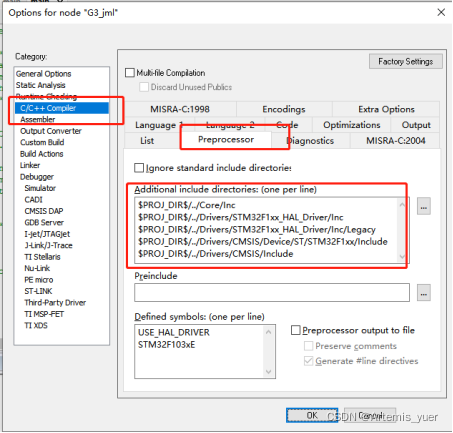453x433 pixels.
Task: Select Debugger category
Action: tap(37, 177)
